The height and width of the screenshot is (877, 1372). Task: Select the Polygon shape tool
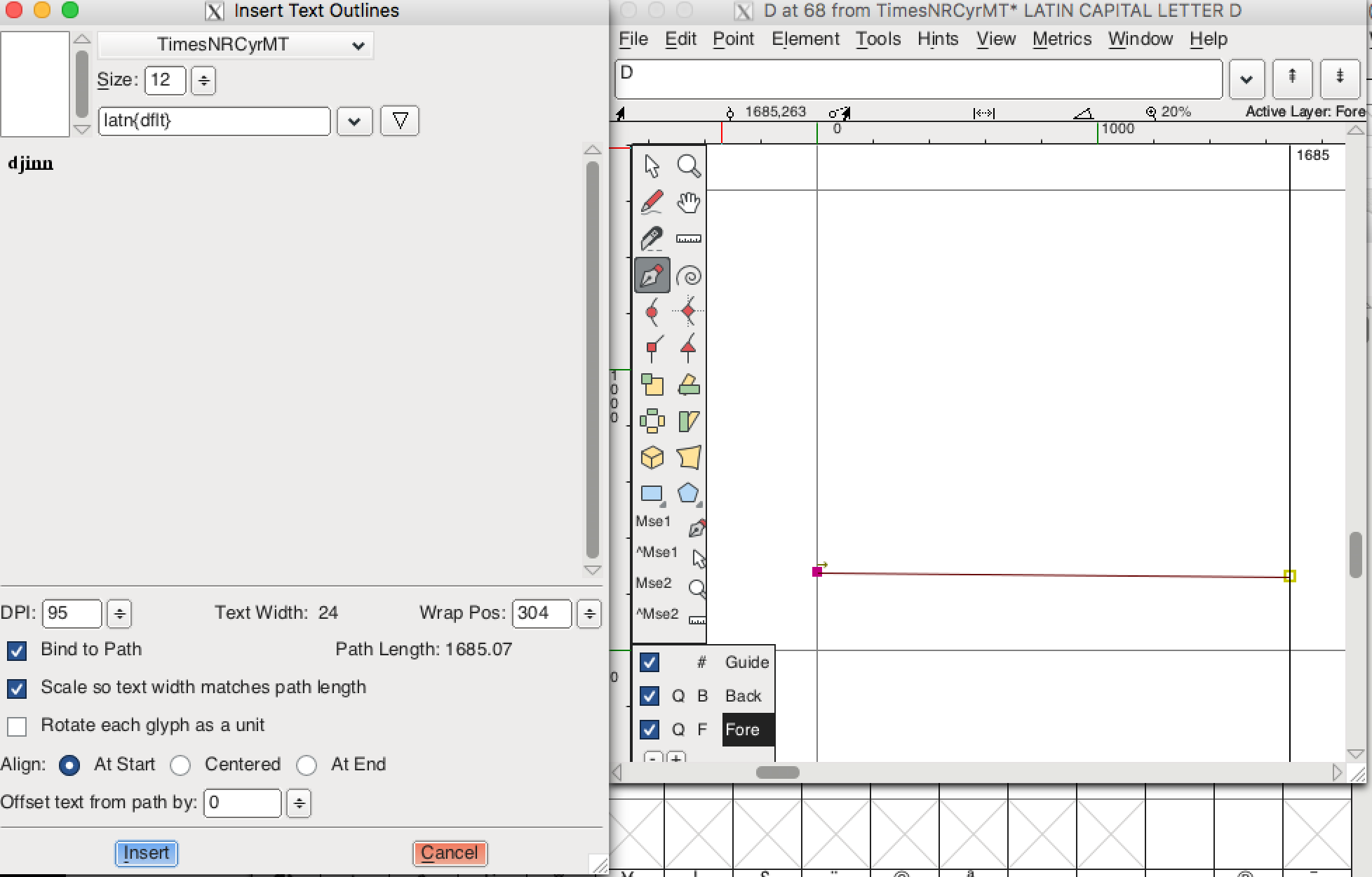[689, 494]
